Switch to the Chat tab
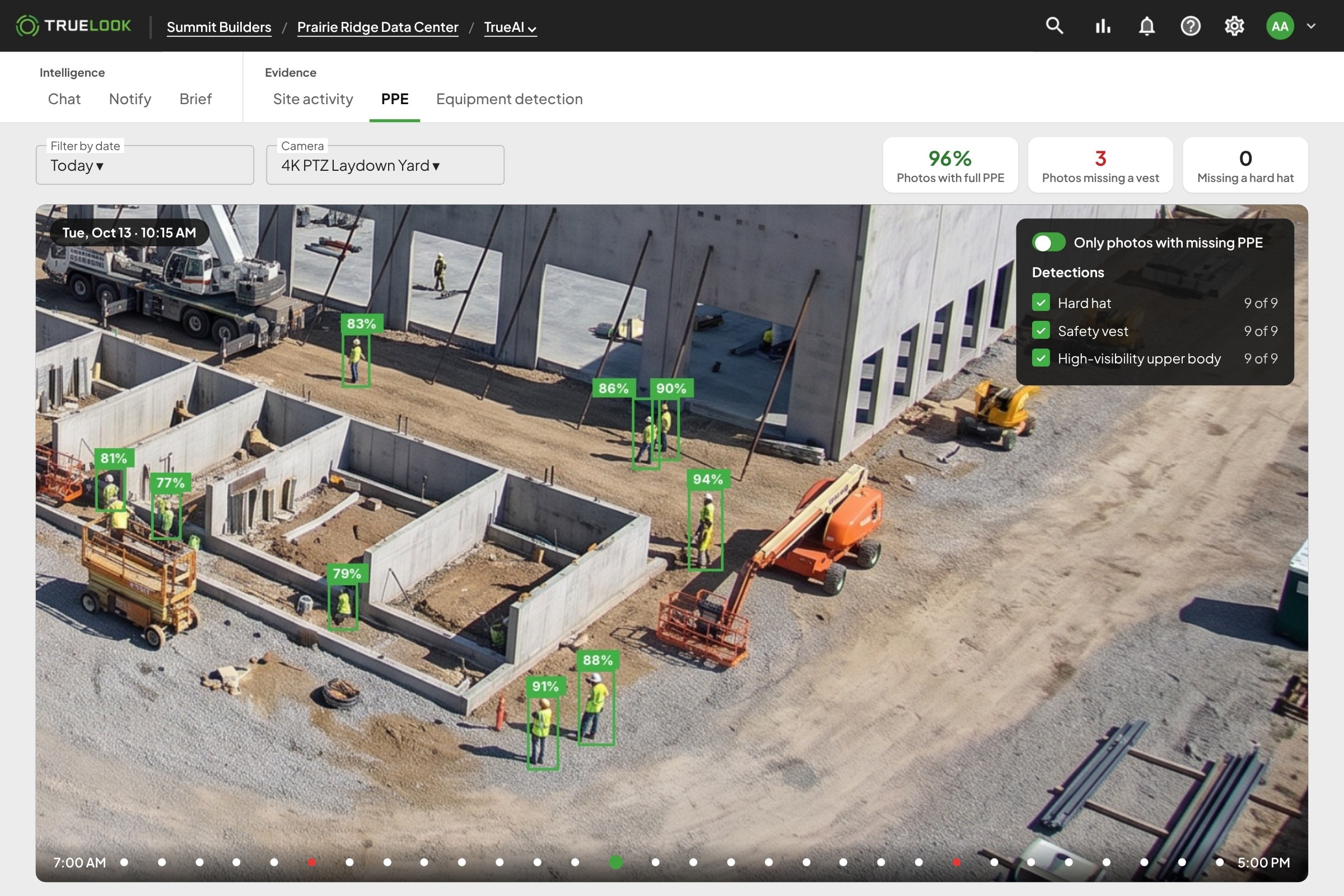The width and height of the screenshot is (1344, 896). coord(64,99)
